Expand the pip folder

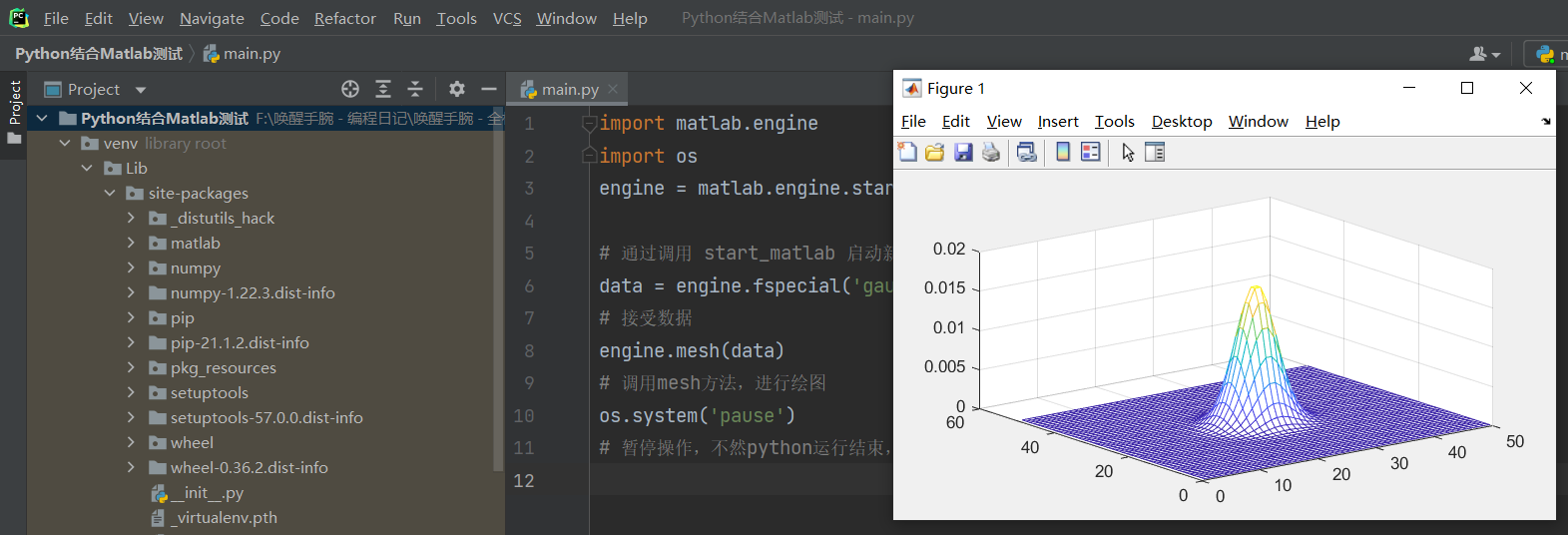coord(131,317)
